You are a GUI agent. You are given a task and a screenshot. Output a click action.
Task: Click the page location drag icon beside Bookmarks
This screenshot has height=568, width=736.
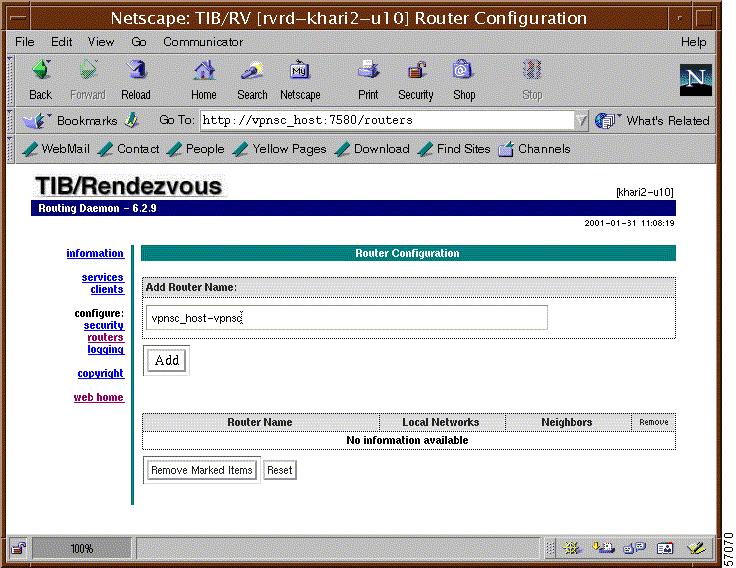pyautogui.click(x=132, y=120)
